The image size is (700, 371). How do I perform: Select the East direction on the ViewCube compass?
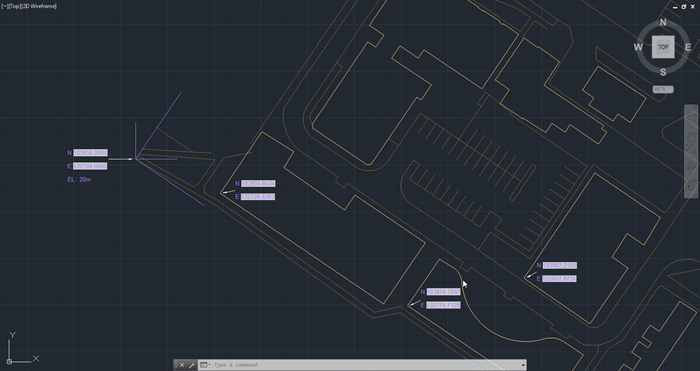coord(688,47)
